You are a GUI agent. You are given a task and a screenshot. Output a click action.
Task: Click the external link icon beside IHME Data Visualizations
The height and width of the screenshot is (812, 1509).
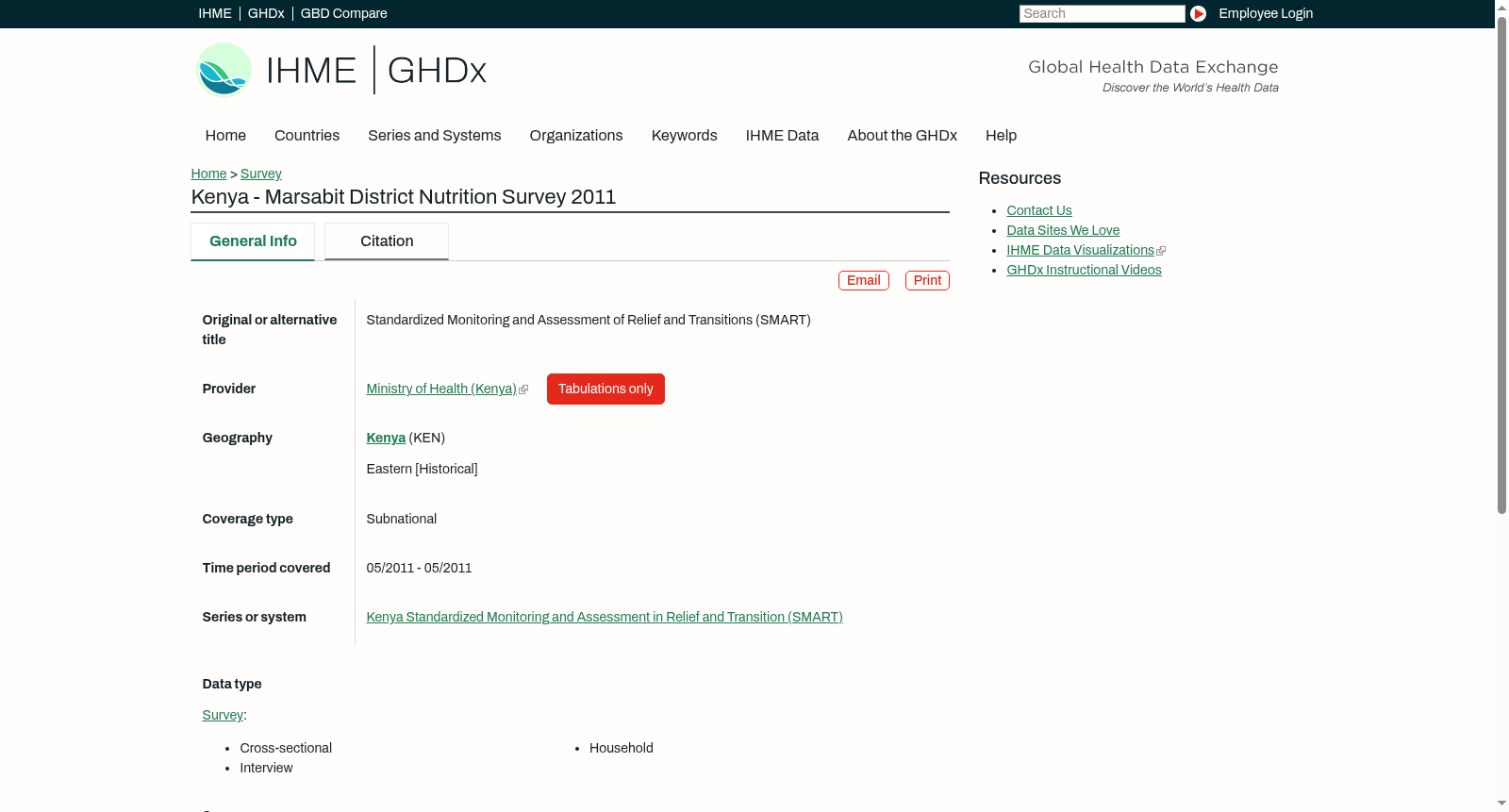pyautogui.click(x=1161, y=251)
